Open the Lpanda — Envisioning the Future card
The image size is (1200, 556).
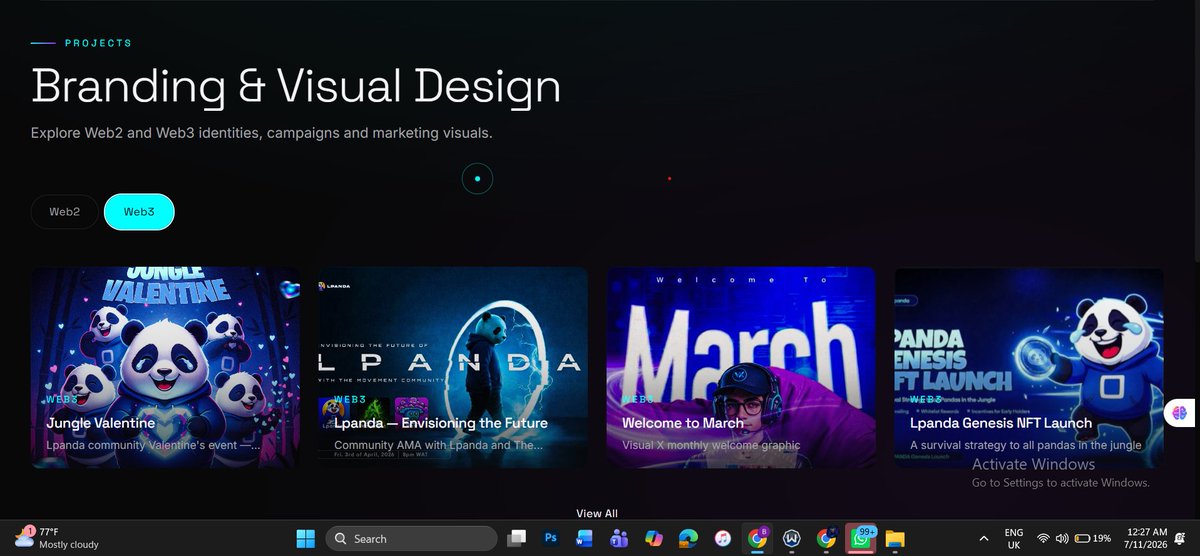click(x=453, y=367)
